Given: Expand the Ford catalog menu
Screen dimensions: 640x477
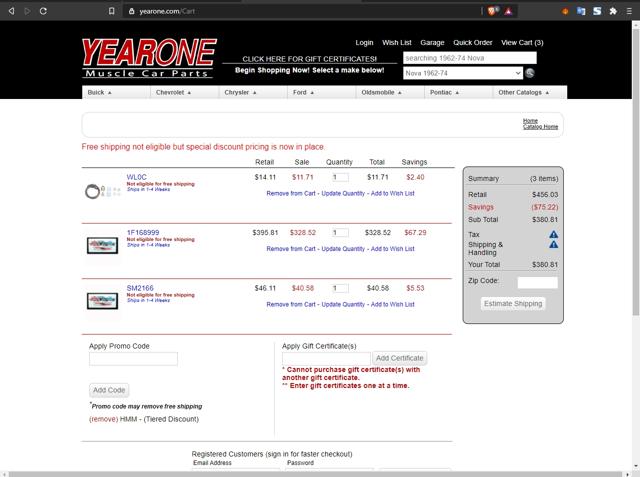Looking at the screenshot, I should (x=322, y=92).
